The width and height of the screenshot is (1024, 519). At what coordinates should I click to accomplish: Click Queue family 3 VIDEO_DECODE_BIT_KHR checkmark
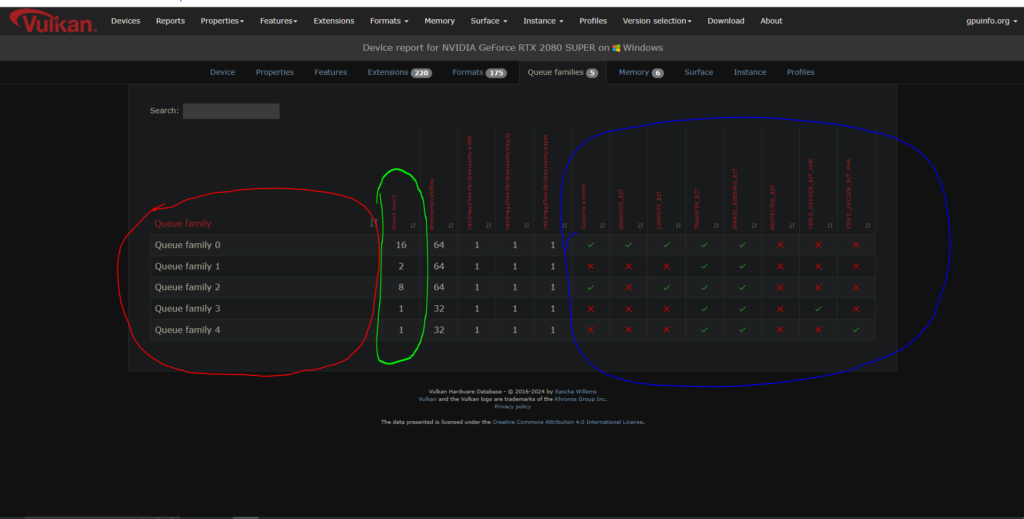point(818,309)
